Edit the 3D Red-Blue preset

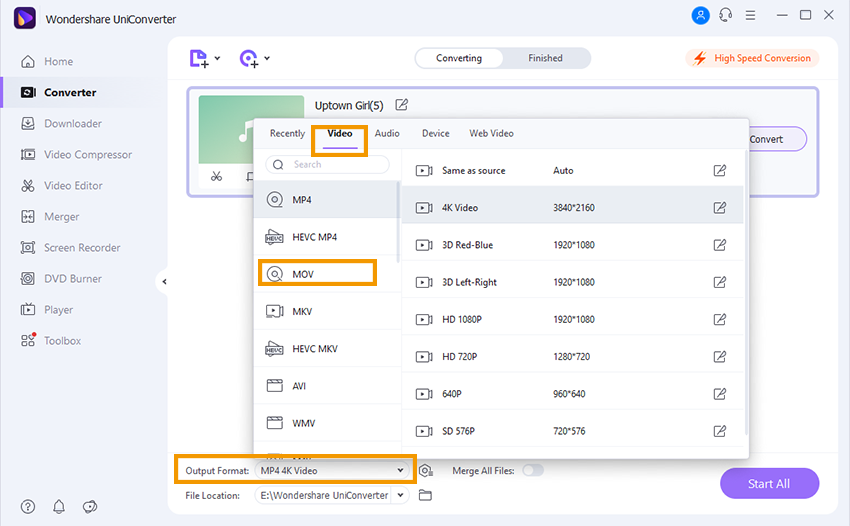[x=719, y=245]
